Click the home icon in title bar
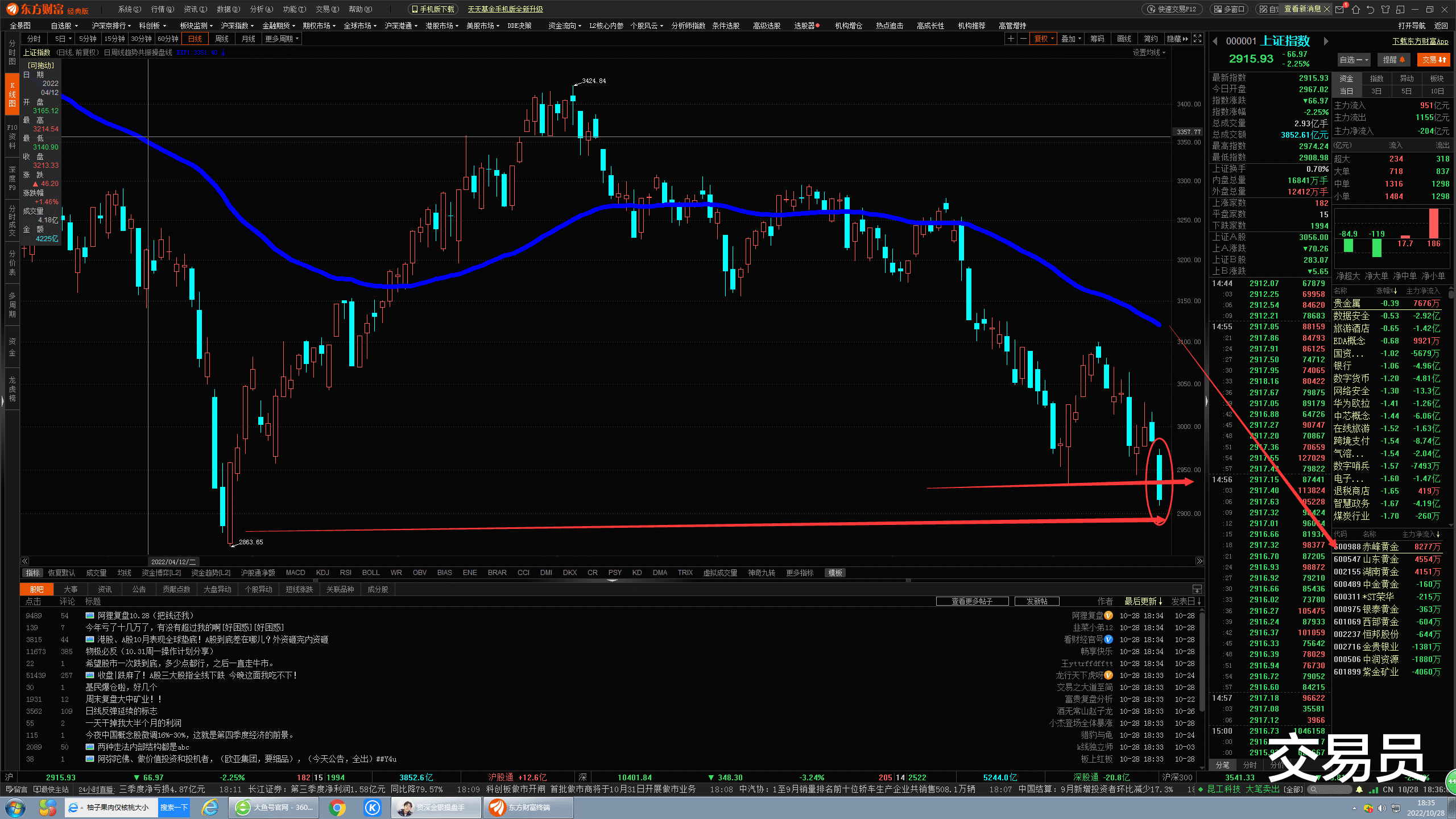 click(1356, 9)
